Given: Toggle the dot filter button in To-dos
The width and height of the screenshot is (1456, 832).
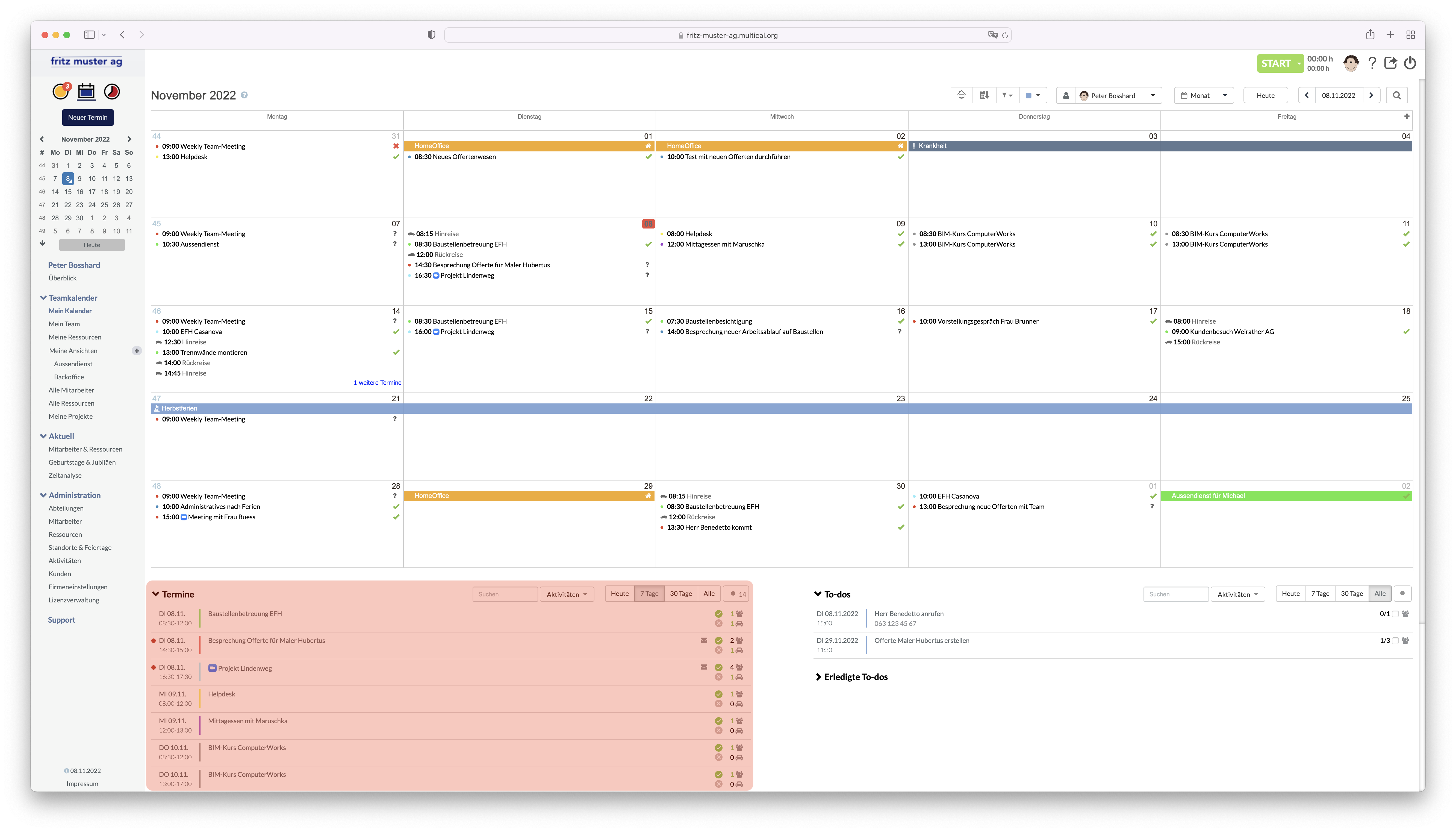Looking at the screenshot, I should [x=1402, y=594].
